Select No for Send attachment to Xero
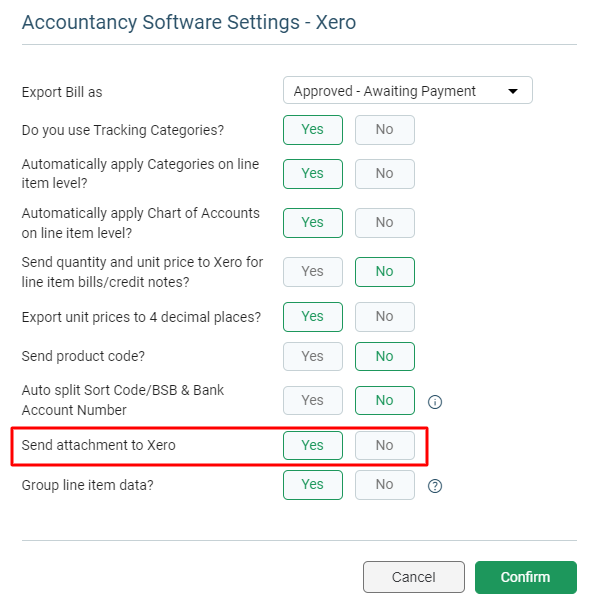Viewport: 603px width, 607px height. [x=385, y=445]
